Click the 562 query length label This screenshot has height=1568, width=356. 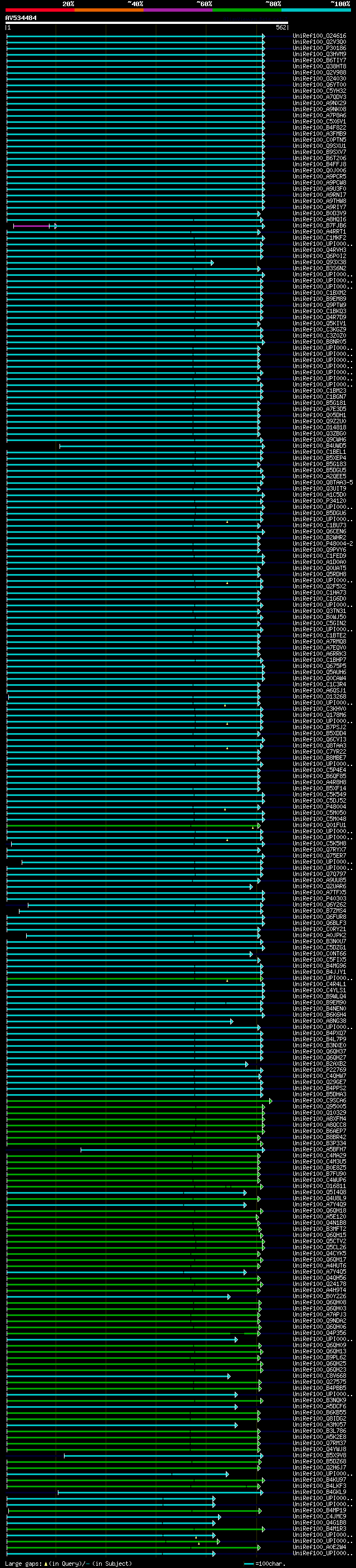coord(281,27)
